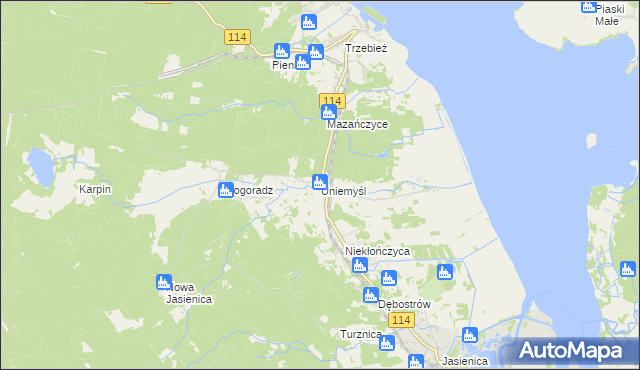Click the 114 road sign below Dębostrów
The image size is (640, 370).
coord(402,320)
